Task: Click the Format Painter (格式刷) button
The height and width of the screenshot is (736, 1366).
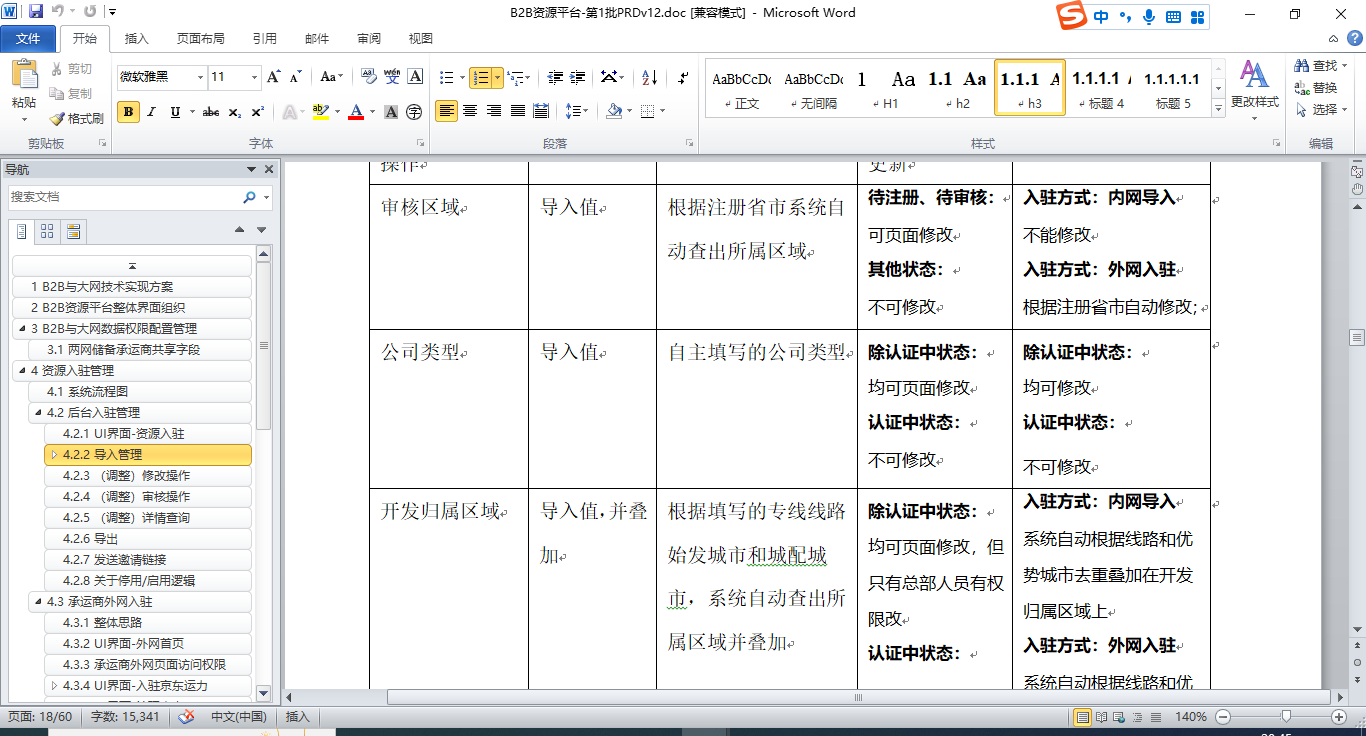Action: point(76,118)
